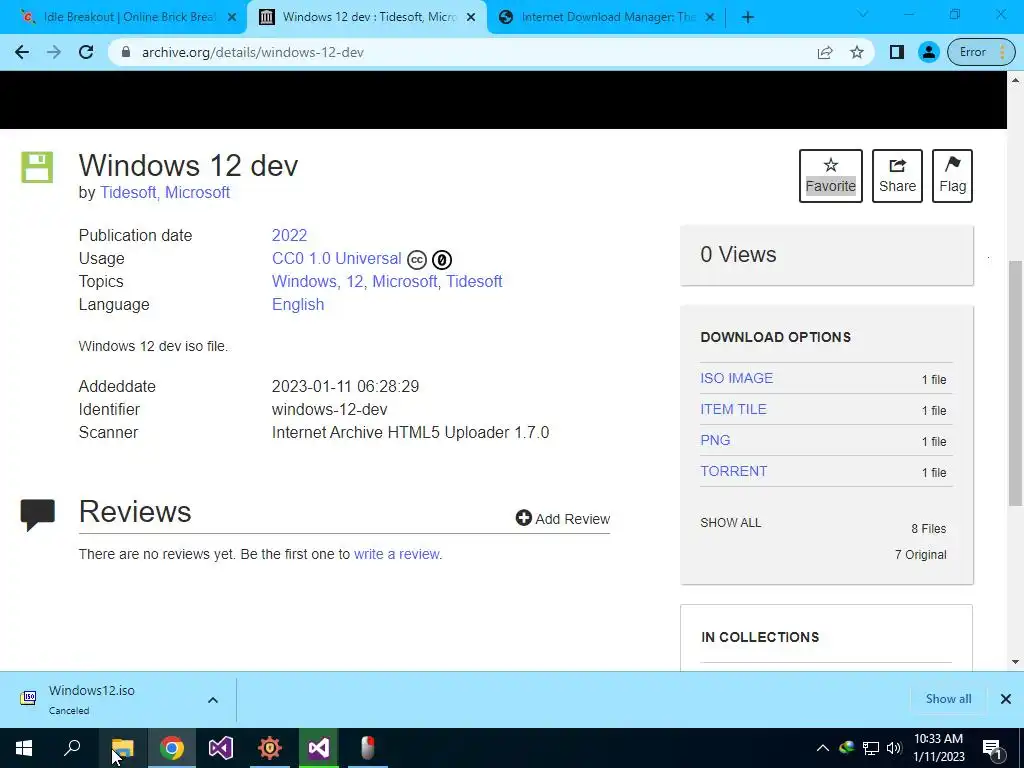Open the orange gear app in taskbar
The width and height of the screenshot is (1024, 768).
tap(270, 748)
